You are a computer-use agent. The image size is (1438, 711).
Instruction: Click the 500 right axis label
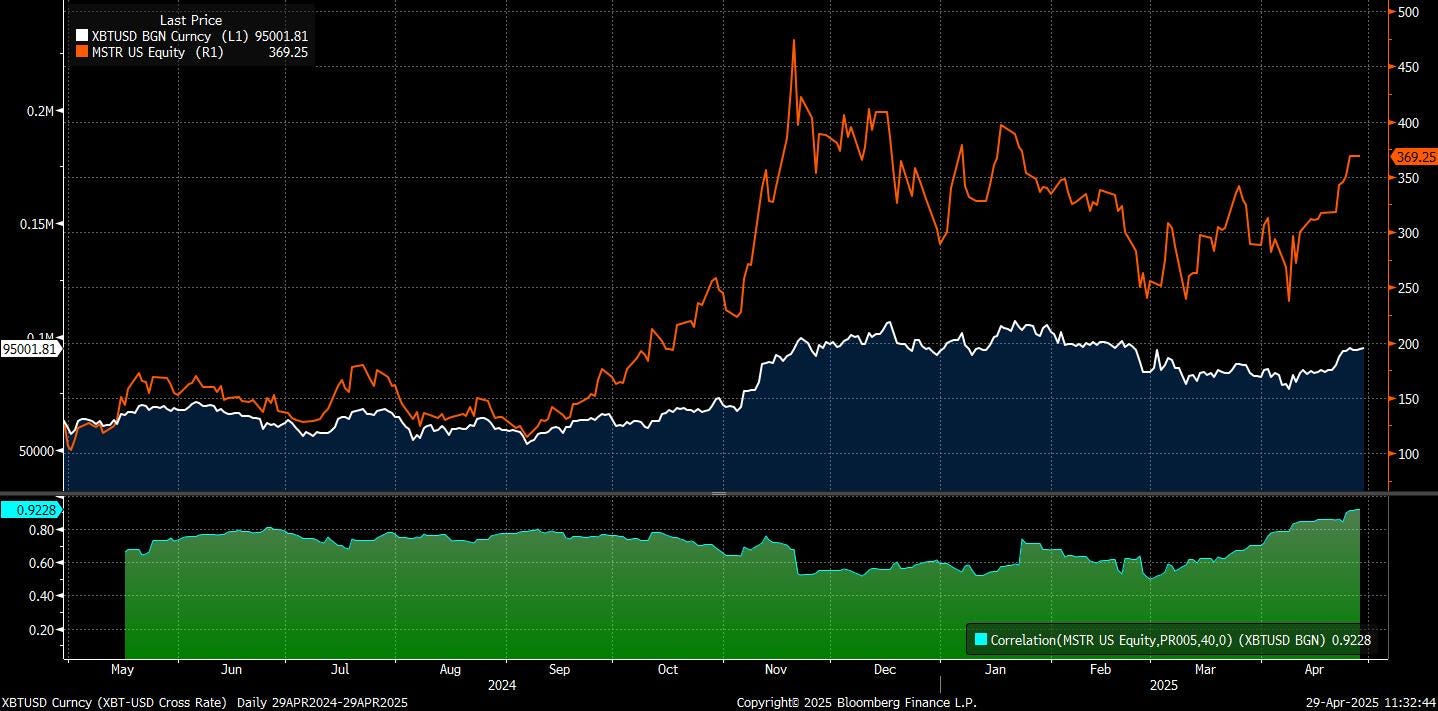coord(1408,12)
